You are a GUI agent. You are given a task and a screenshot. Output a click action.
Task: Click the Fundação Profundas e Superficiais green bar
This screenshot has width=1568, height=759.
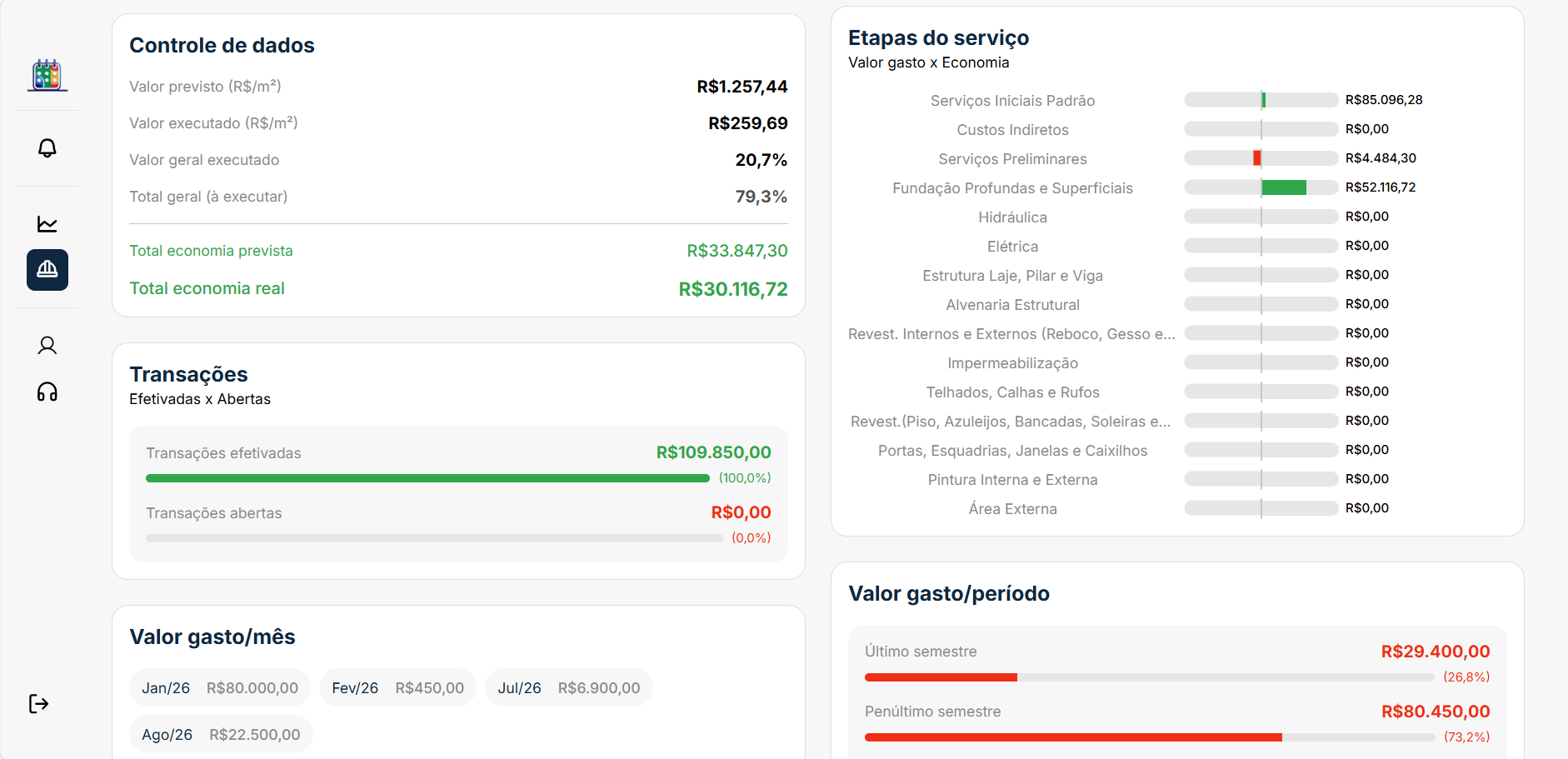(1284, 187)
